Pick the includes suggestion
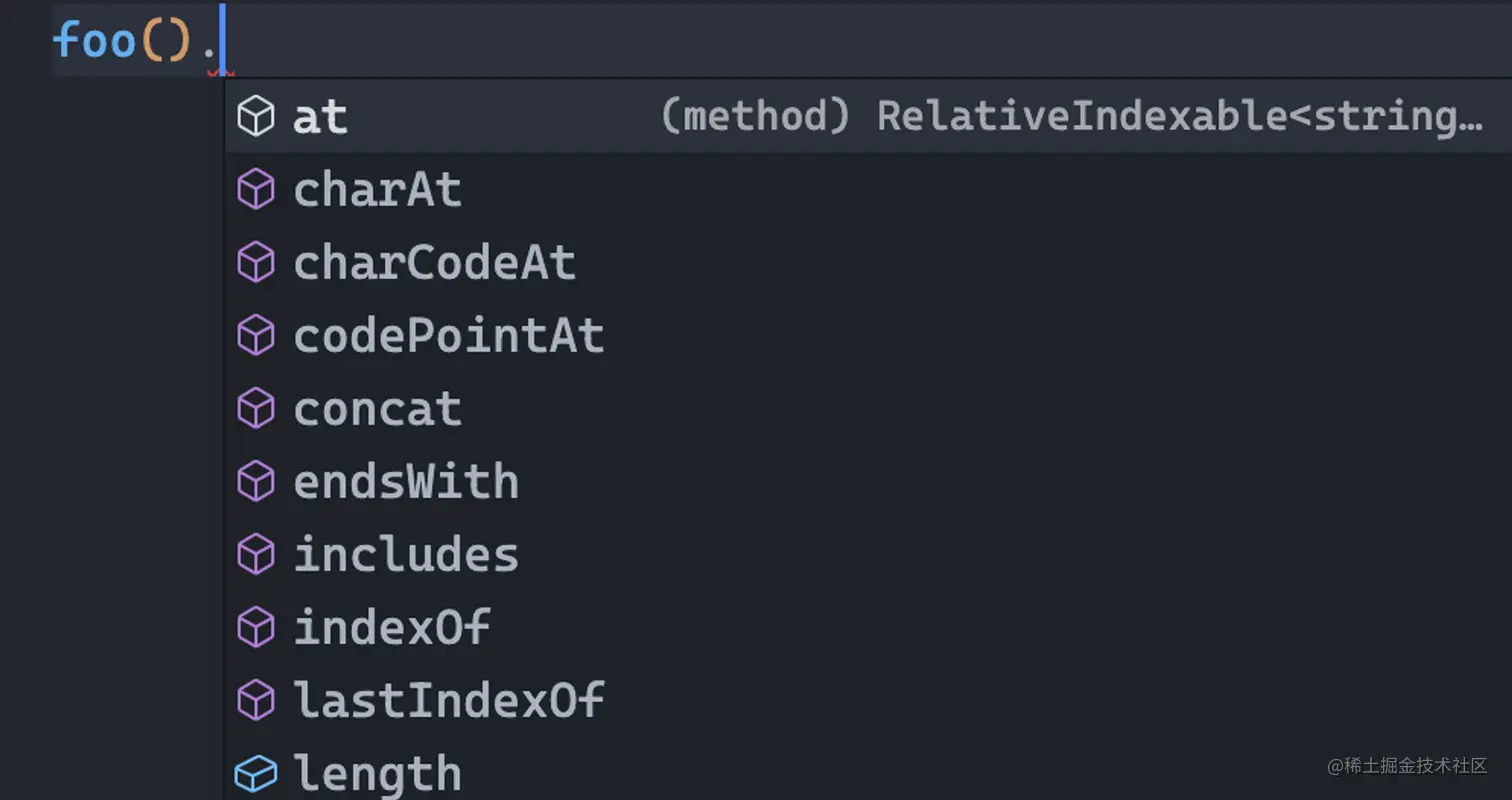 (868, 555)
